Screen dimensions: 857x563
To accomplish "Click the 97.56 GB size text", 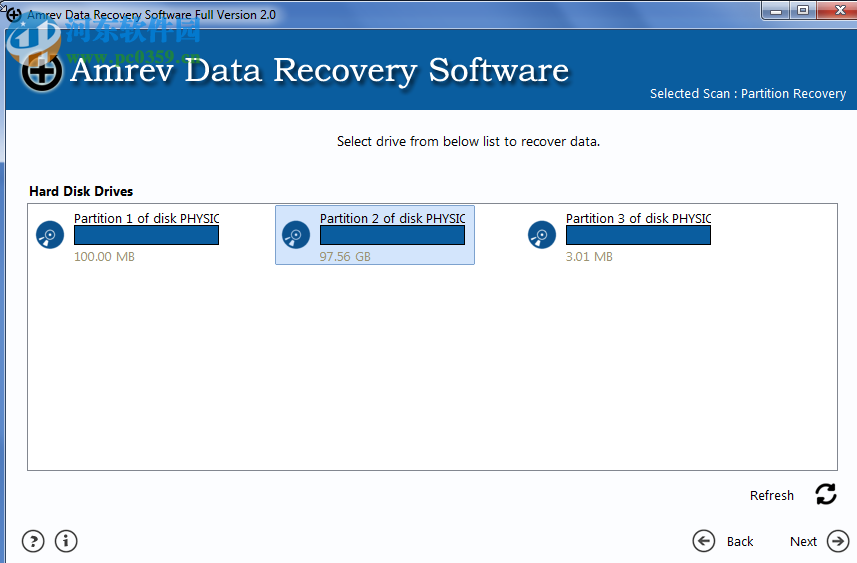I will point(345,256).
